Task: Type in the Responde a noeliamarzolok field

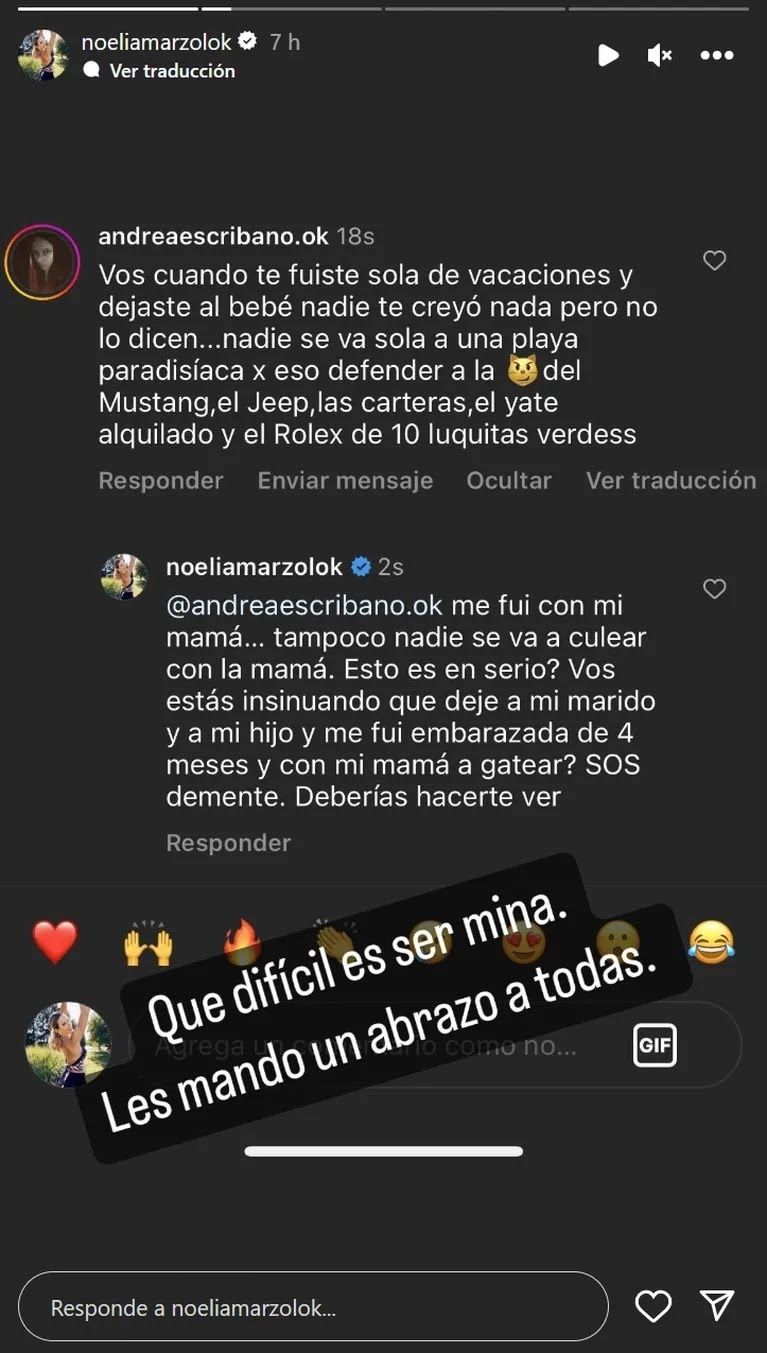Action: pos(313,1307)
